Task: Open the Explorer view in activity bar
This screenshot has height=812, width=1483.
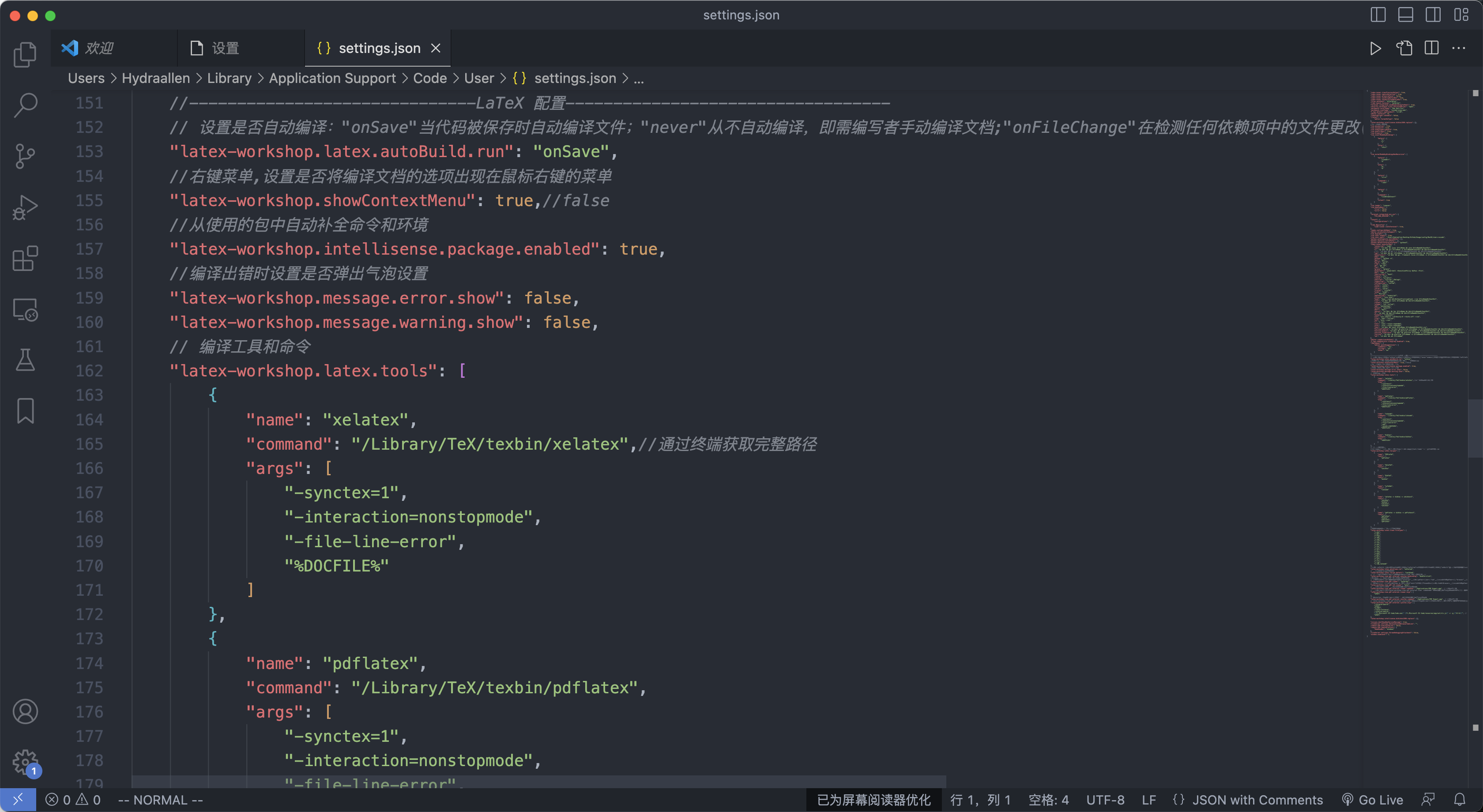Action: (25, 55)
